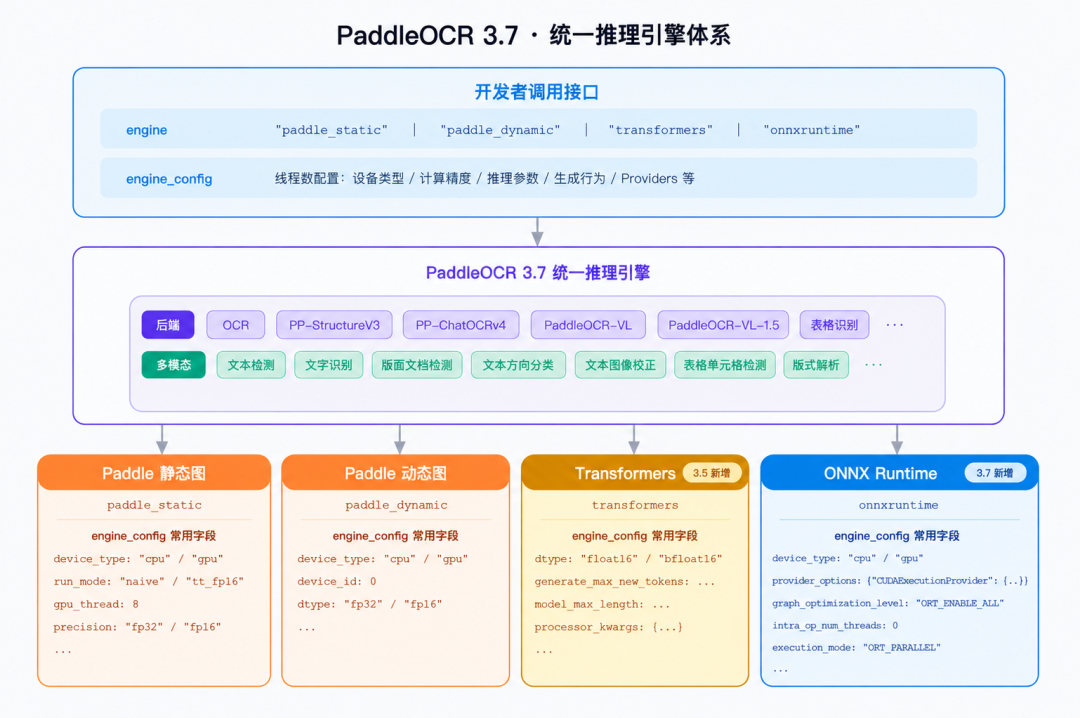
Task: Click the intra_op_num_threads: 0 line
Action: pos(835,626)
